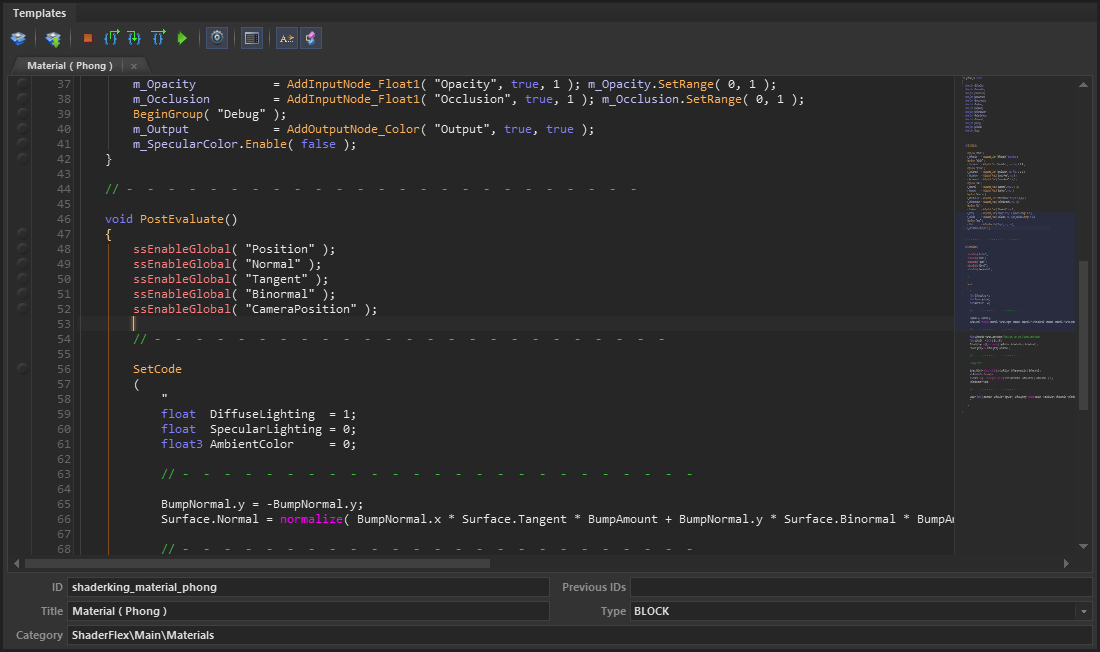This screenshot has height=652, width=1100.
Task: Toggle the highlighted panel view icon
Action: pyautogui.click(x=251, y=38)
